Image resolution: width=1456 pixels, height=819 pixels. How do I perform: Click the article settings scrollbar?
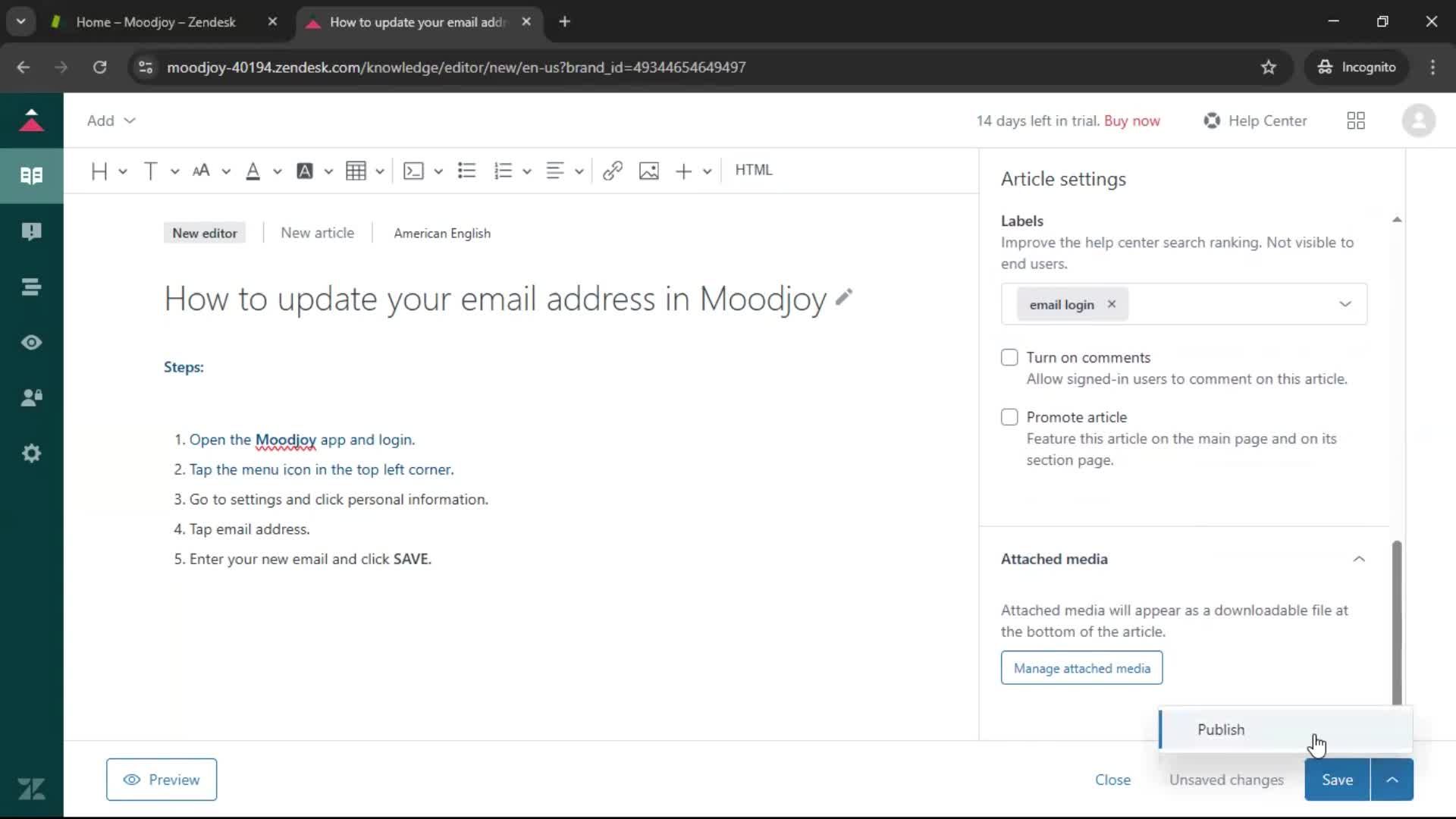tap(1397, 622)
